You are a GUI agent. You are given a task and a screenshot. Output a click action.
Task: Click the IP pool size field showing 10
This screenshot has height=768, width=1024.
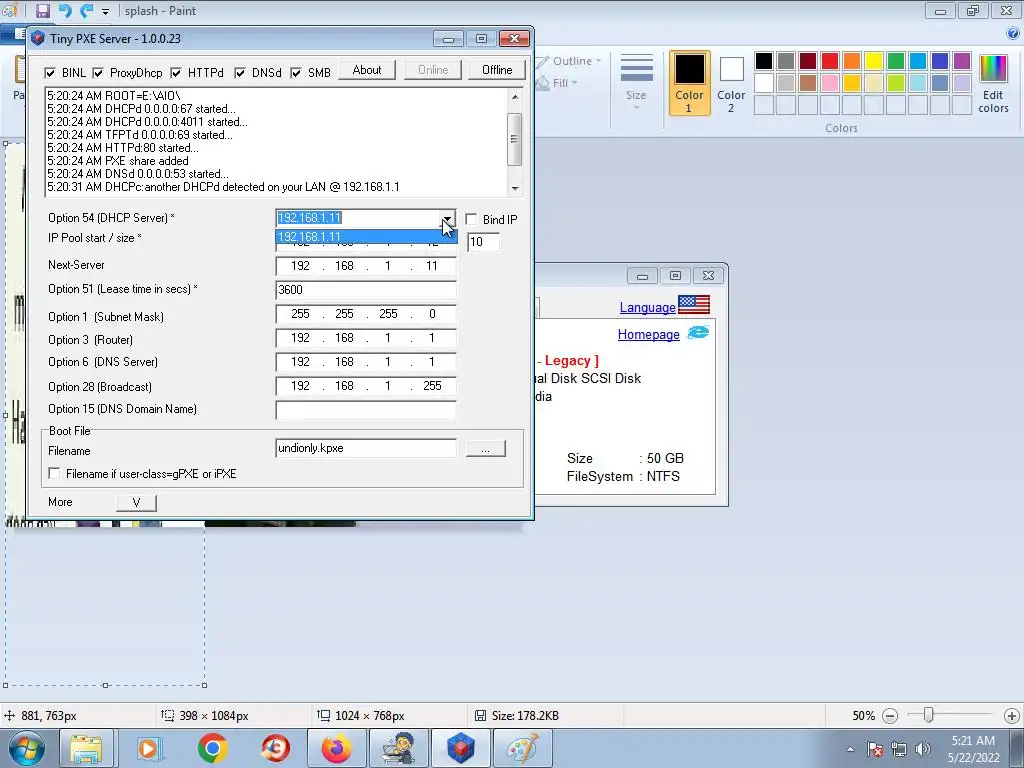[x=484, y=242]
